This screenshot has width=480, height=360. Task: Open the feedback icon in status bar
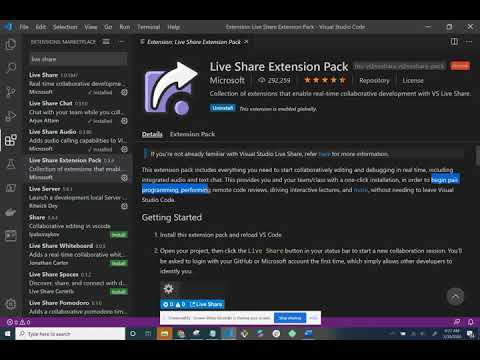[457, 322]
